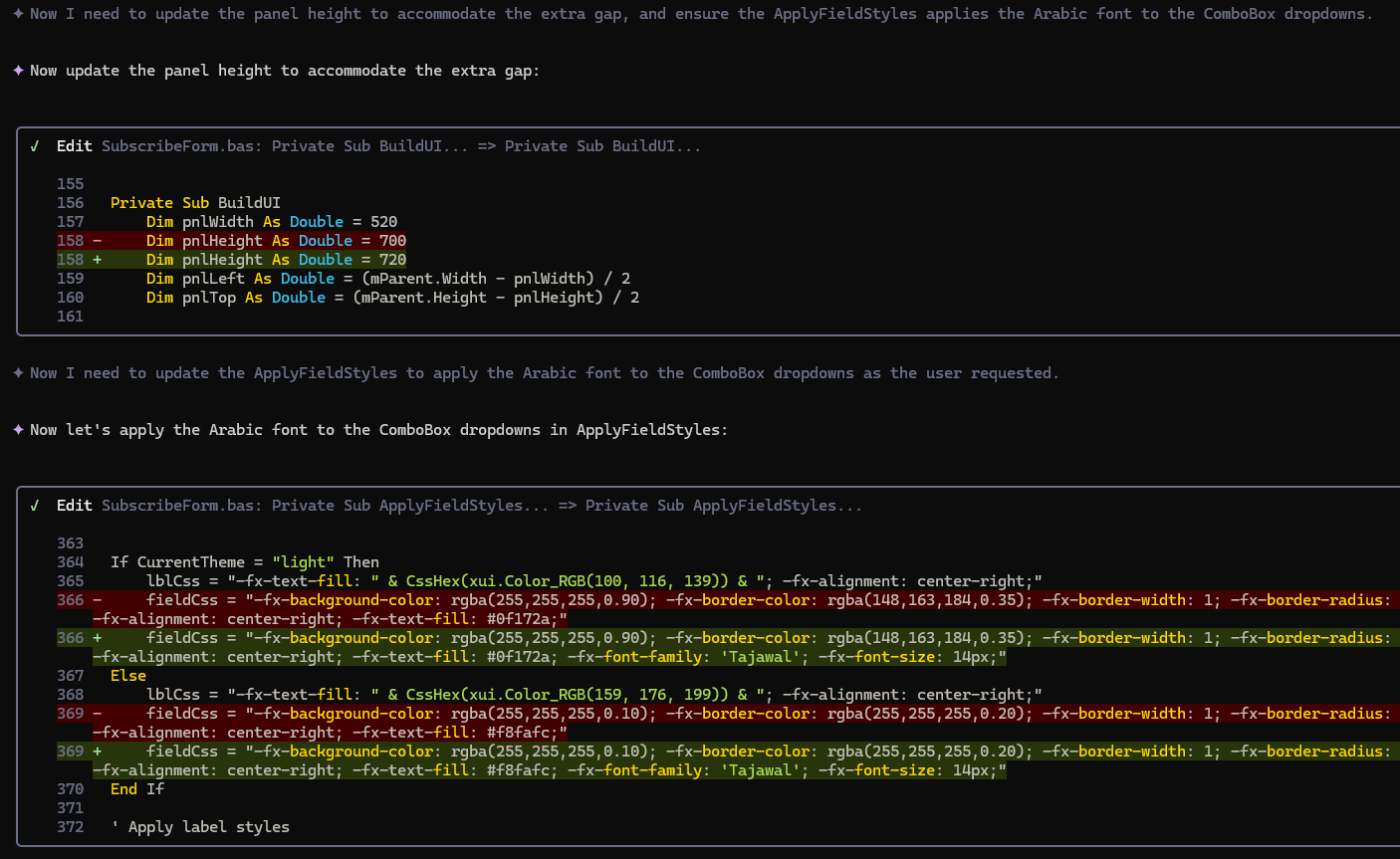Click the green checkmark beside the ApplyFieldStyles edit
Viewport: 1400px width, 859px height.
pos(35,506)
